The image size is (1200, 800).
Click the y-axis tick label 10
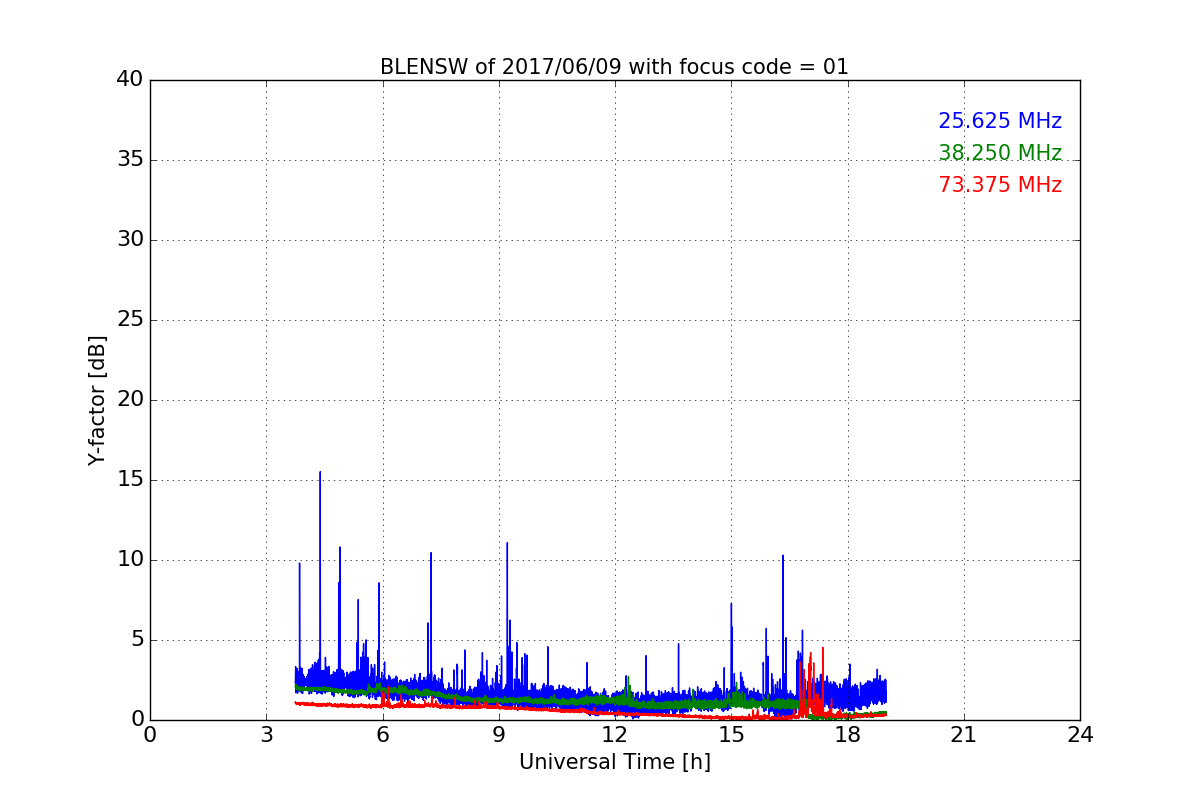130,560
